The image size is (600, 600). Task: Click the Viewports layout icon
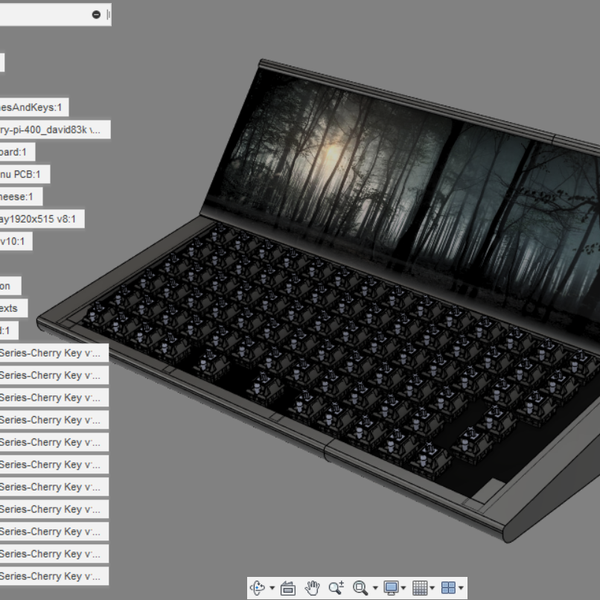pyautogui.click(x=448, y=588)
